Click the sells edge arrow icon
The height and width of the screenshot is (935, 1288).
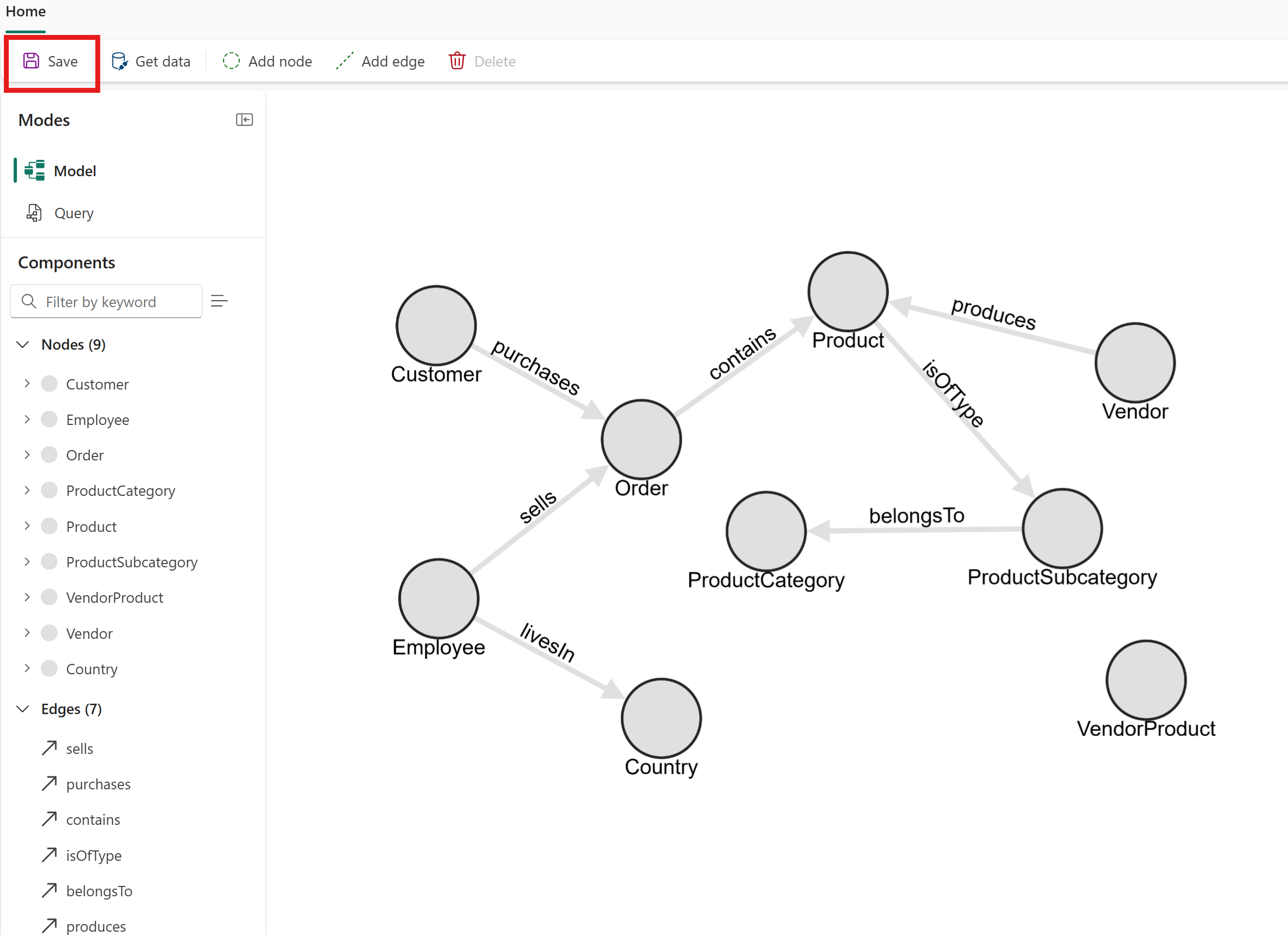[50, 748]
